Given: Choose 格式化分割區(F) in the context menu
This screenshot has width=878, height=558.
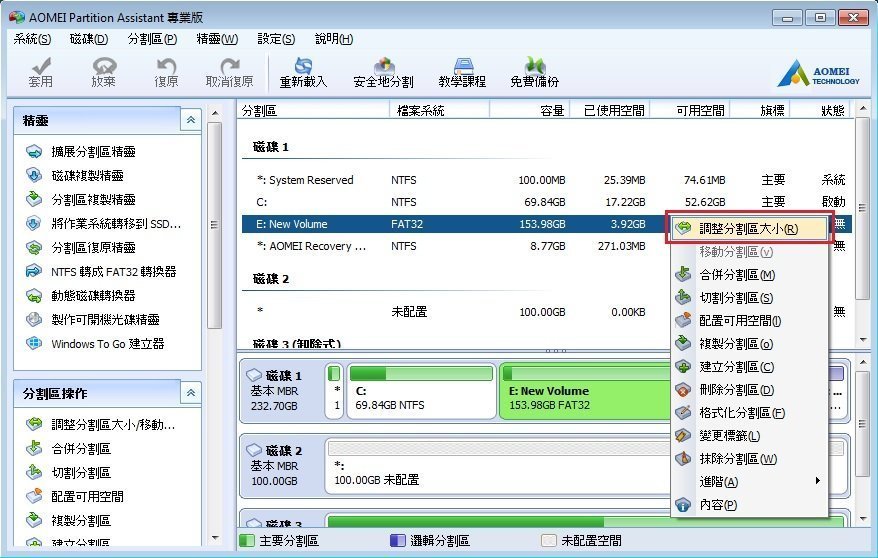Looking at the screenshot, I should 749,412.
